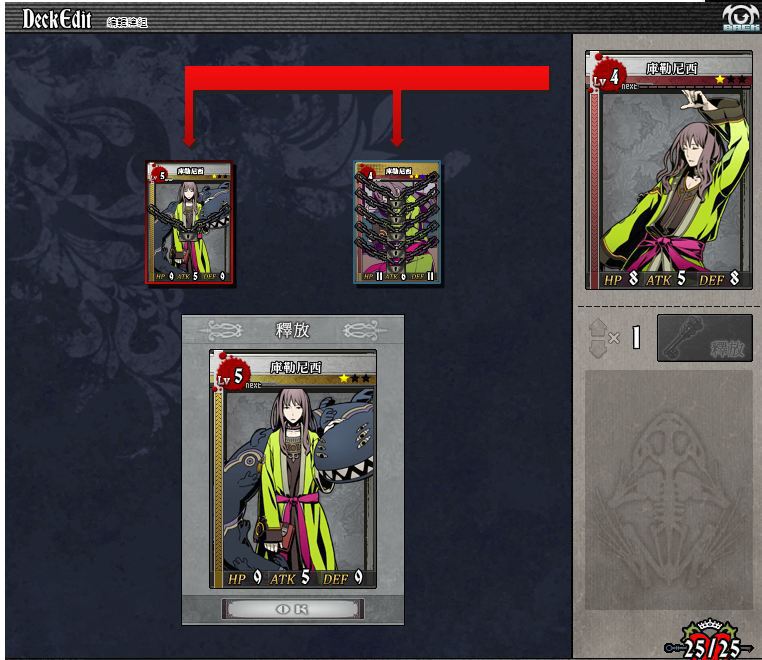Viewport: 762px width, 660px height.
Task: Increase quantity with the up arrow
Action: click(x=598, y=327)
